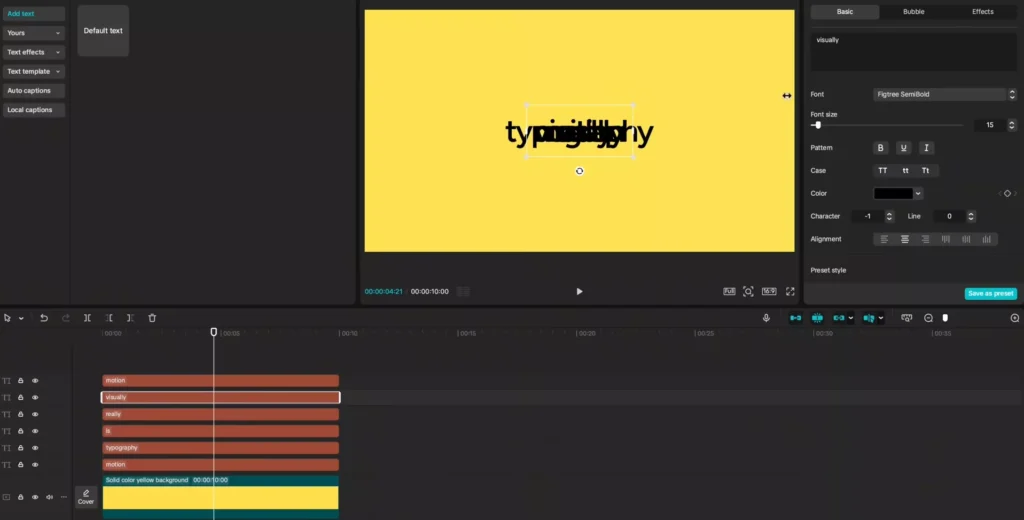Align text to the right
The width and height of the screenshot is (1024, 520).
[925, 239]
